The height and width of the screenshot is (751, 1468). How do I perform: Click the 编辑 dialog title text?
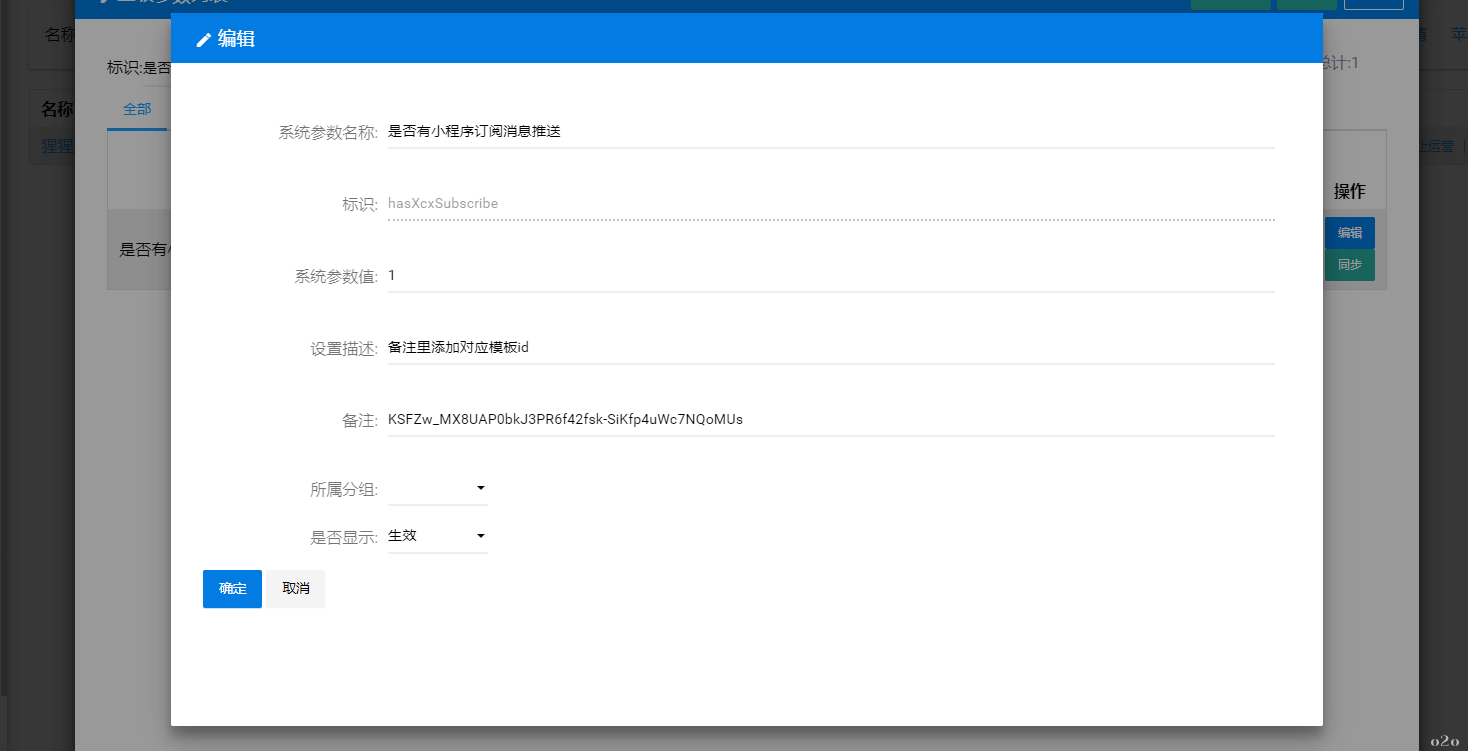point(236,39)
